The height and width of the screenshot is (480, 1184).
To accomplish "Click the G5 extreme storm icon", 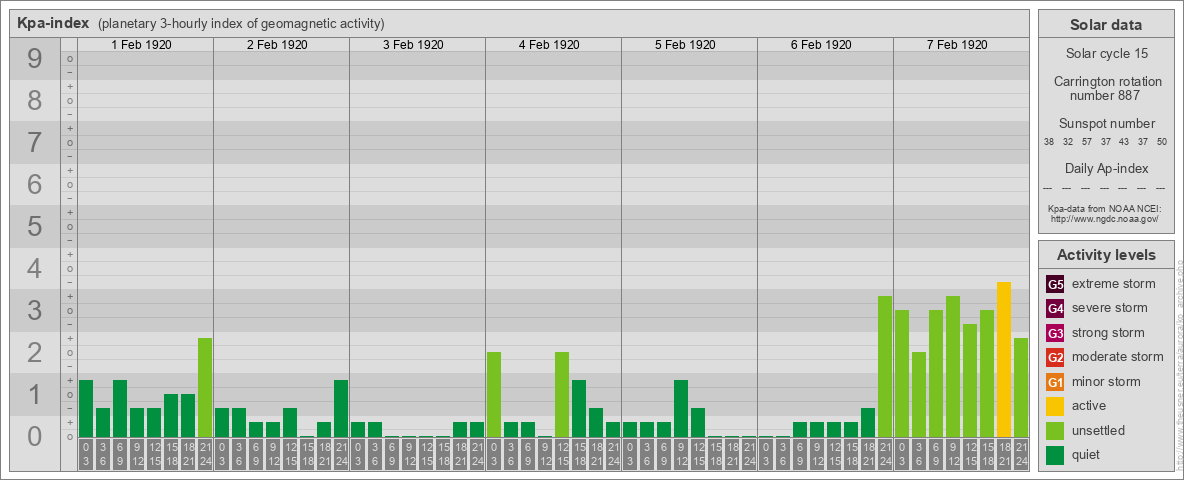I will (x=1056, y=285).
